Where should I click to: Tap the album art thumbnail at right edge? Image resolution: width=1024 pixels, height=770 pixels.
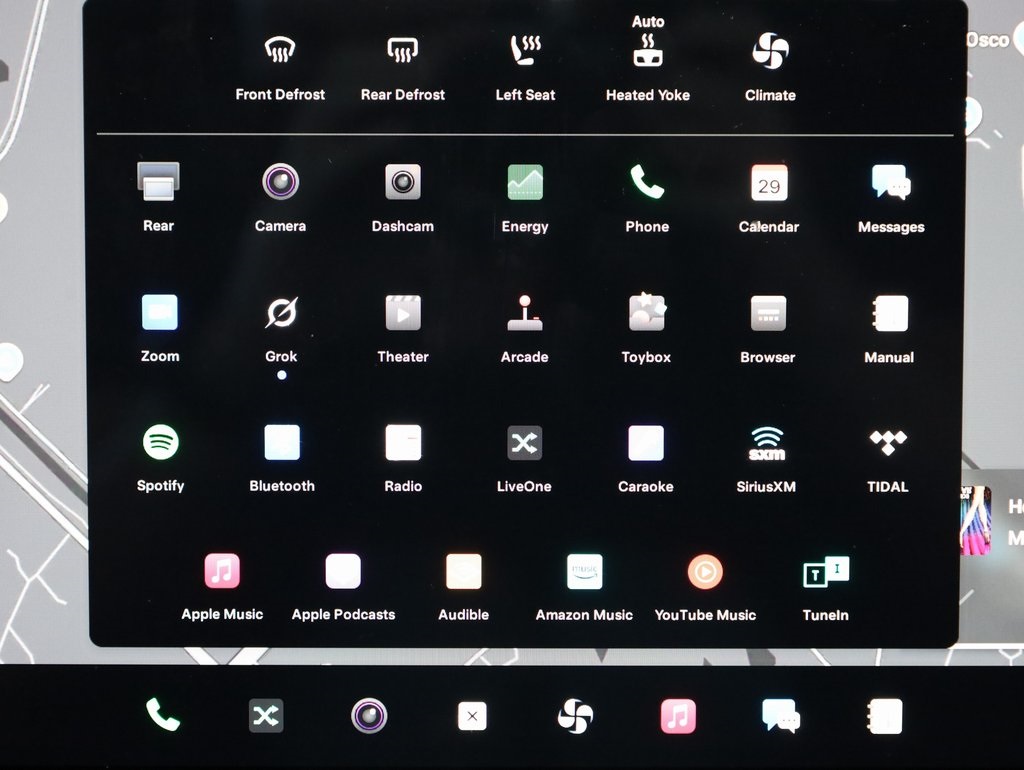pos(976,519)
